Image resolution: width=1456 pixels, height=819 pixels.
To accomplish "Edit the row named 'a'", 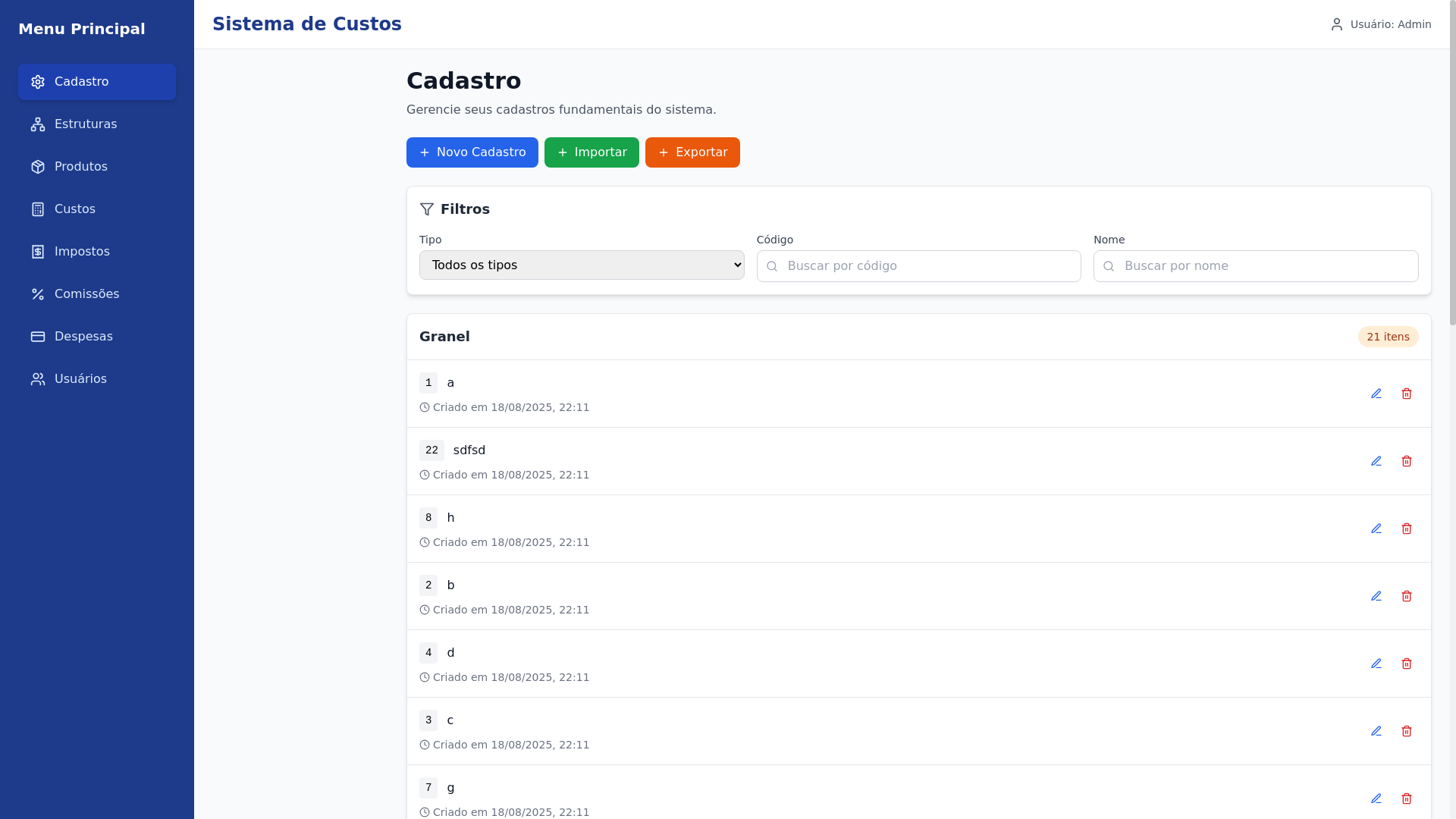I will click(x=1376, y=394).
